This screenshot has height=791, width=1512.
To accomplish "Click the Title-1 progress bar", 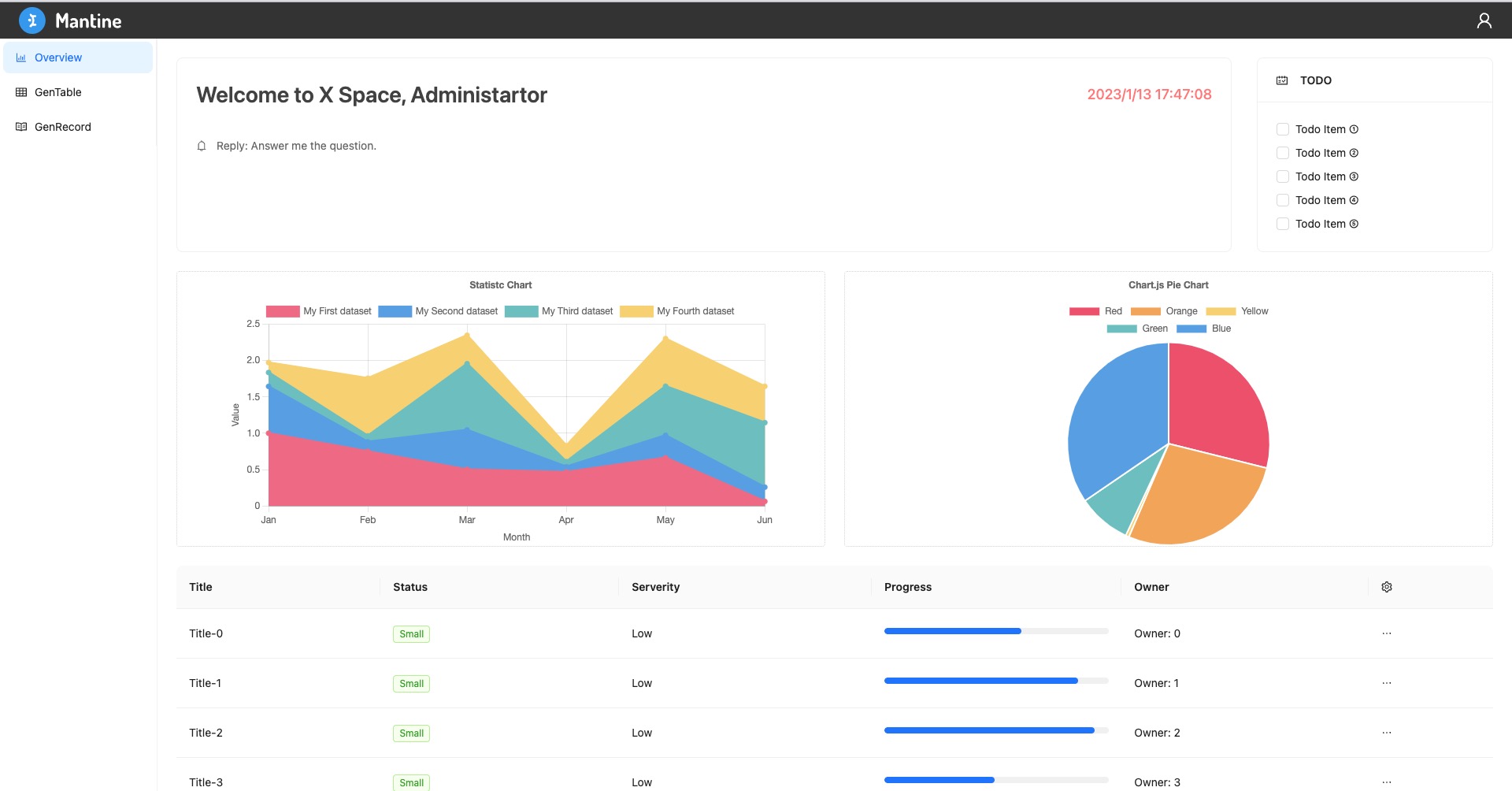I will 996,681.
